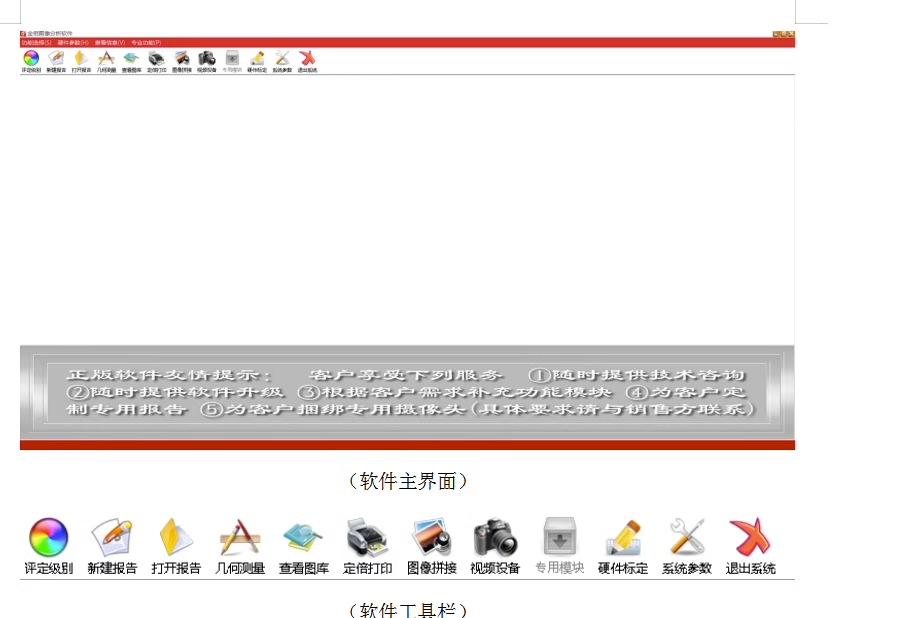
Task: Expand the 查看信息(V) menu
Action: click(110, 43)
